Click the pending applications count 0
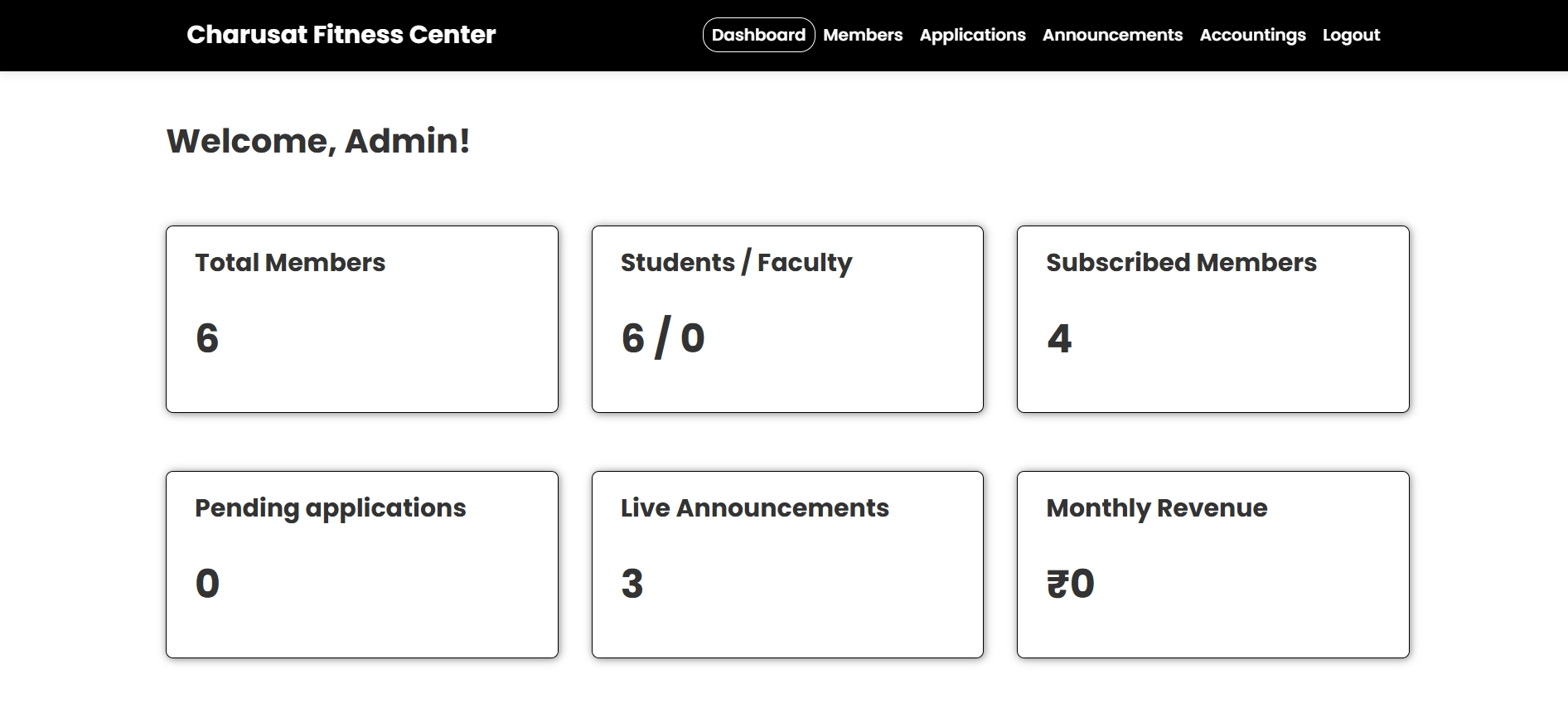The image size is (1568, 723). pyautogui.click(x=207, y=584)
